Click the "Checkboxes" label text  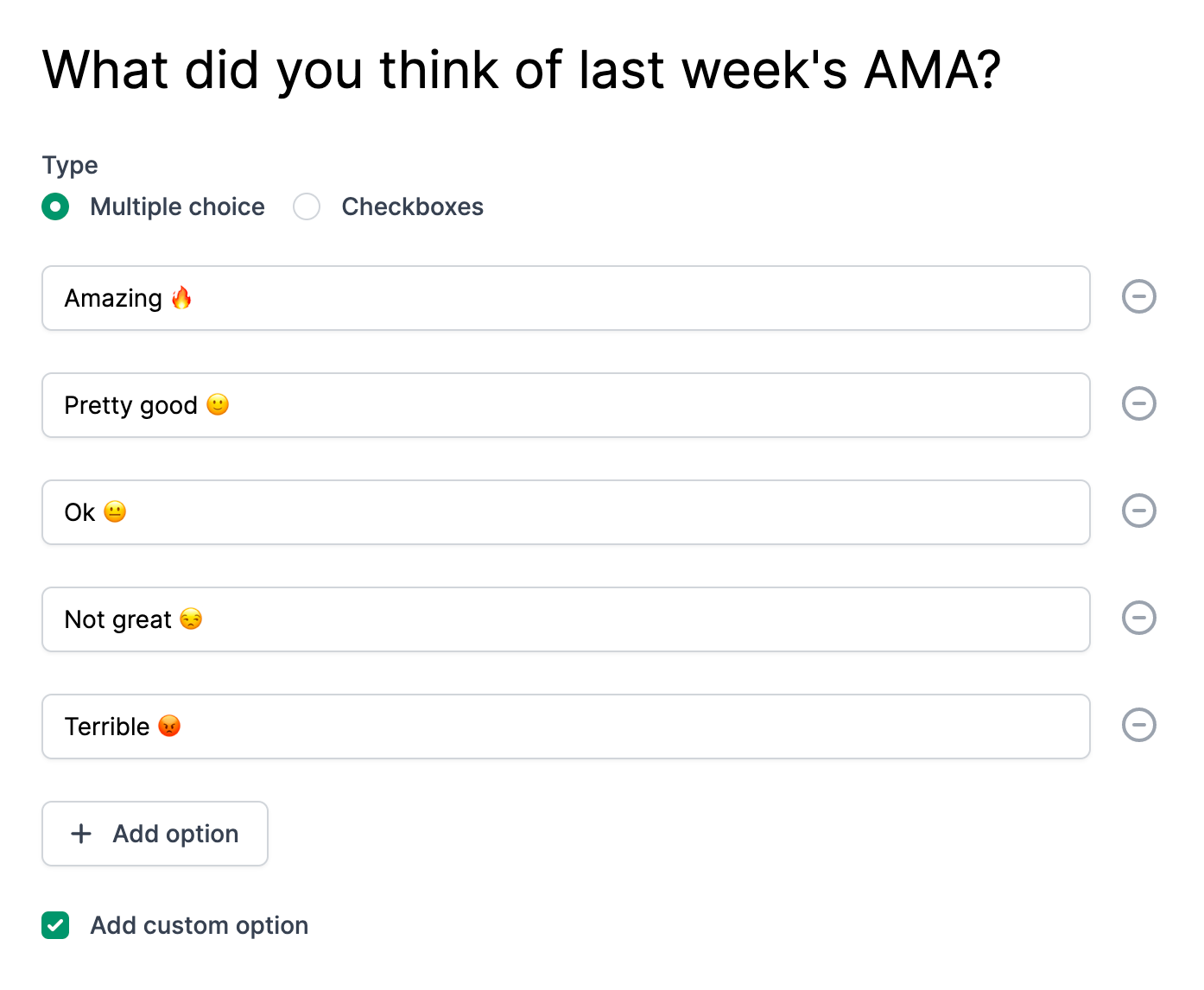click(412, 206)
